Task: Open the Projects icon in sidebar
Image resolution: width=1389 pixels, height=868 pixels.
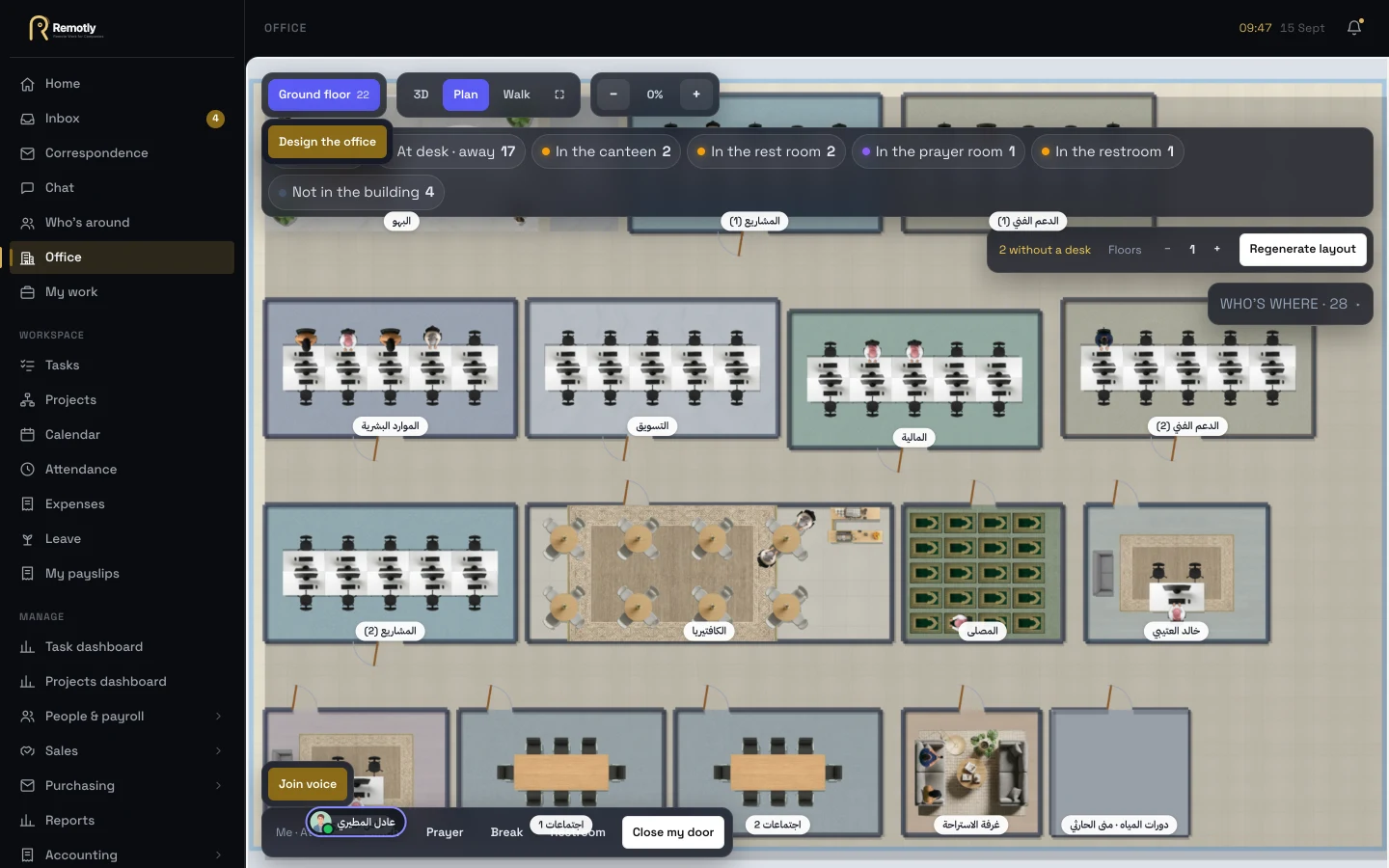Action: point(28,400)
